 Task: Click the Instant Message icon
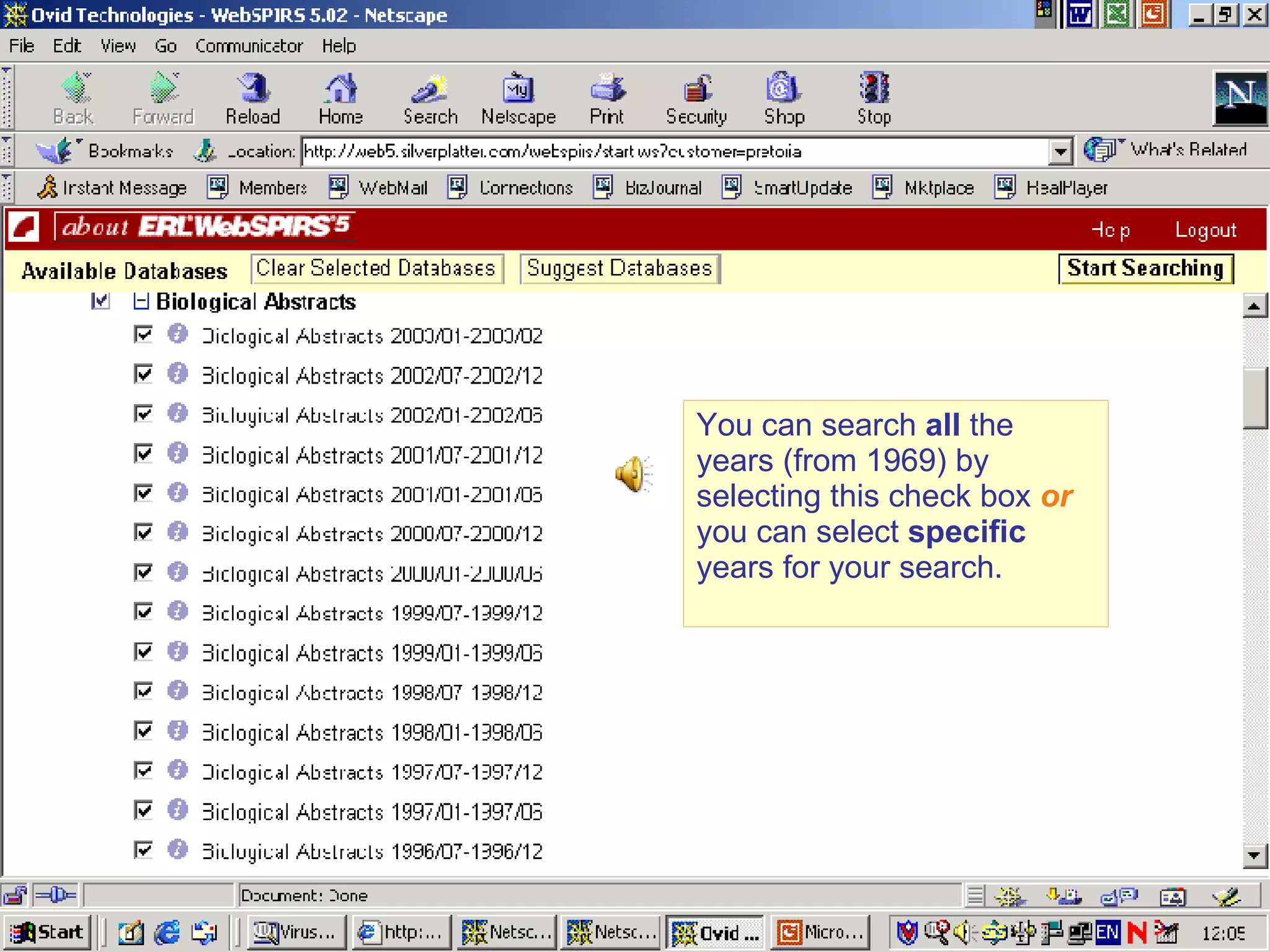pyautogui.click(x=47, y=187)
